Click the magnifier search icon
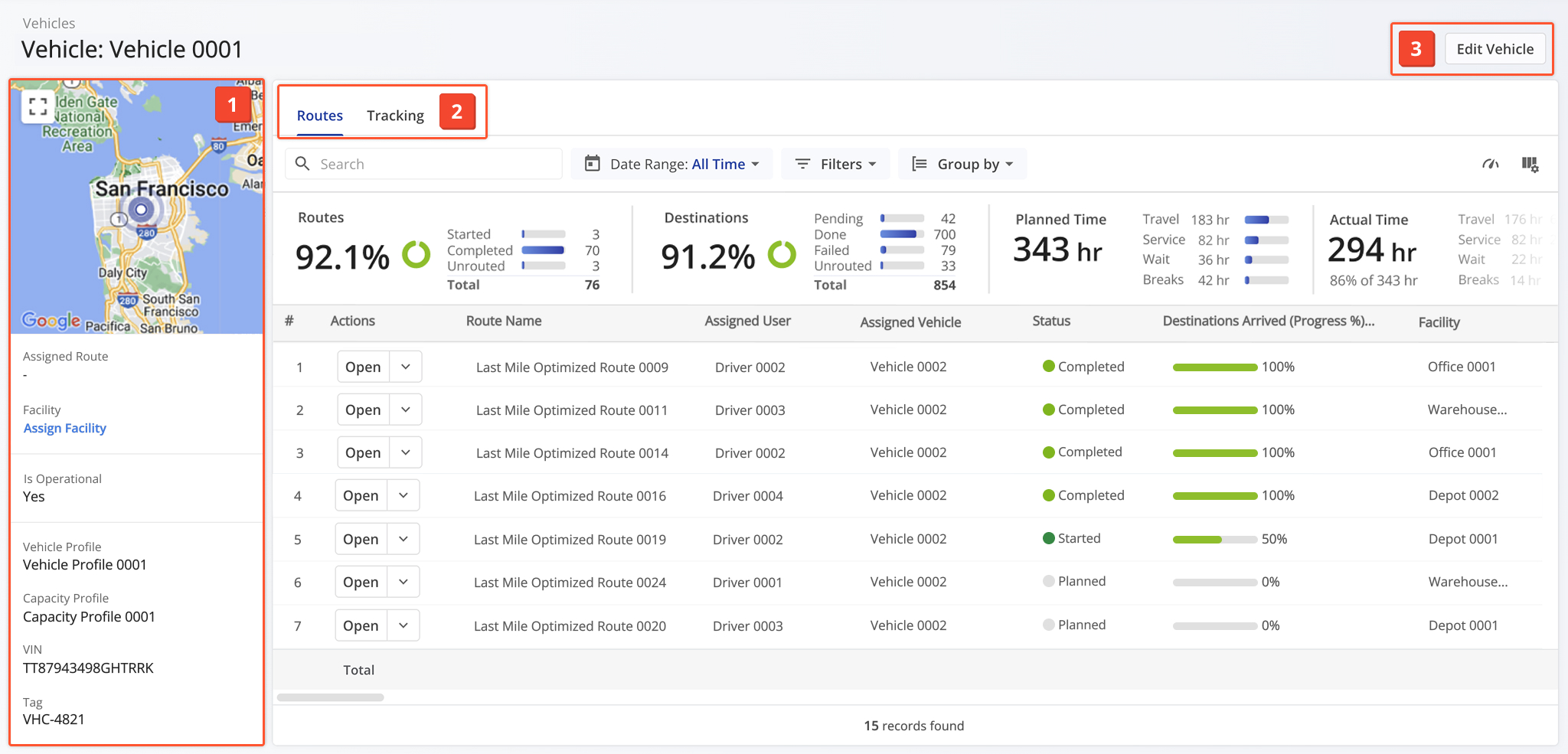This screenshot has height=754, width=1568. (x=302, y=164)
